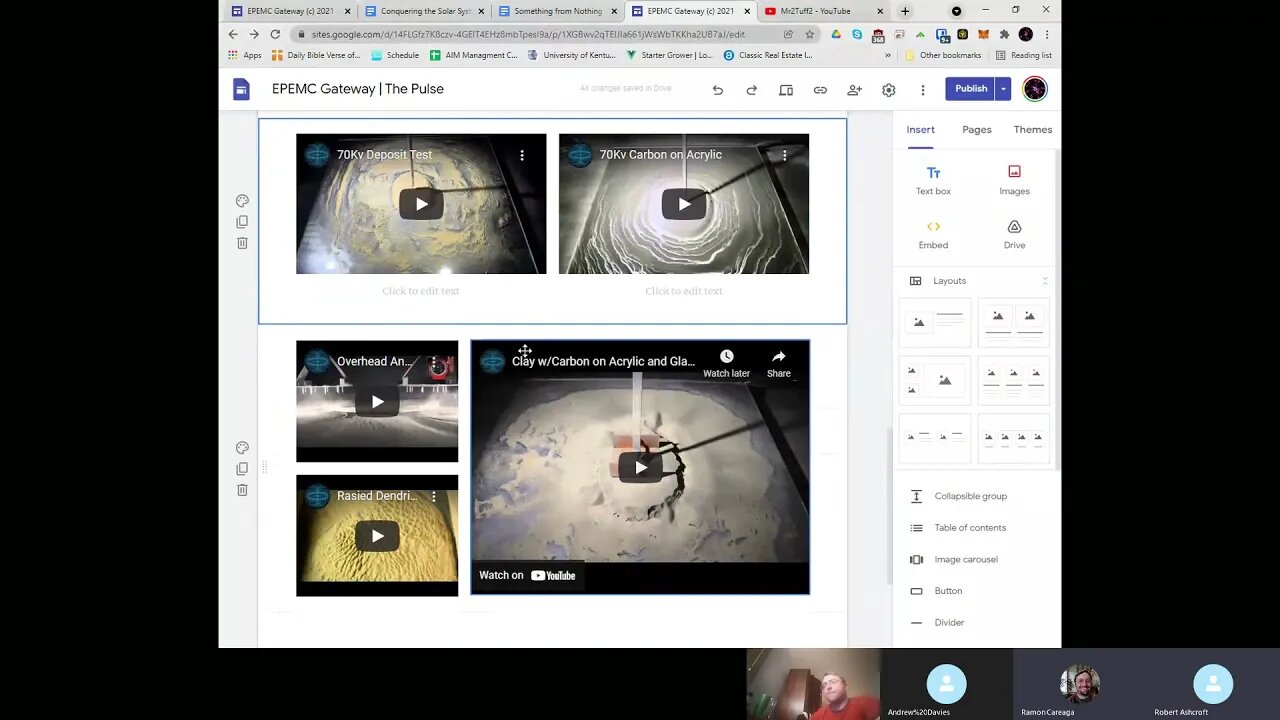Collapse the Layouts section

point(1045,281)
